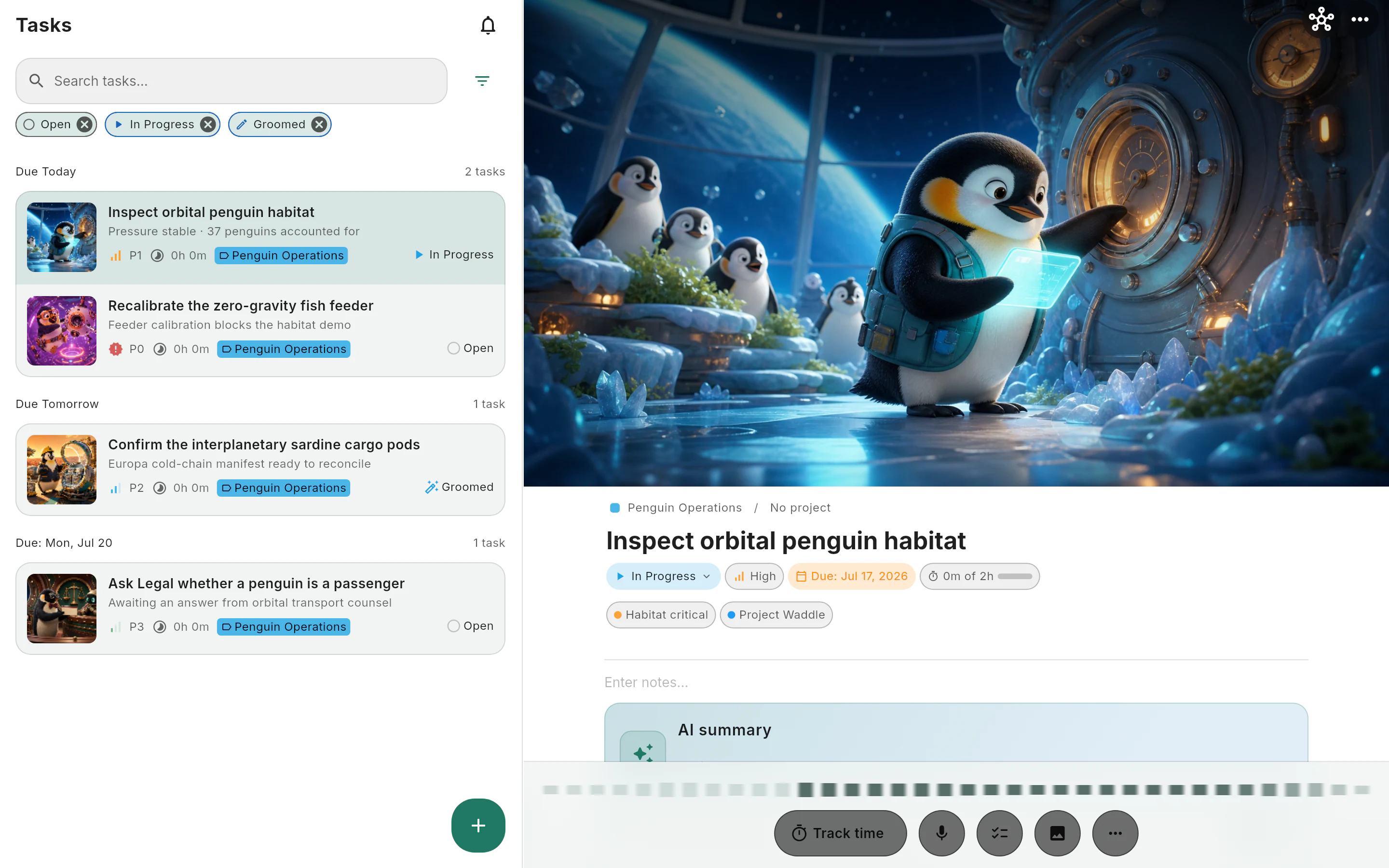Screen dimensions: 1389x868
Task: Remove the In Progress filter chip
Action: click(208, 124)
